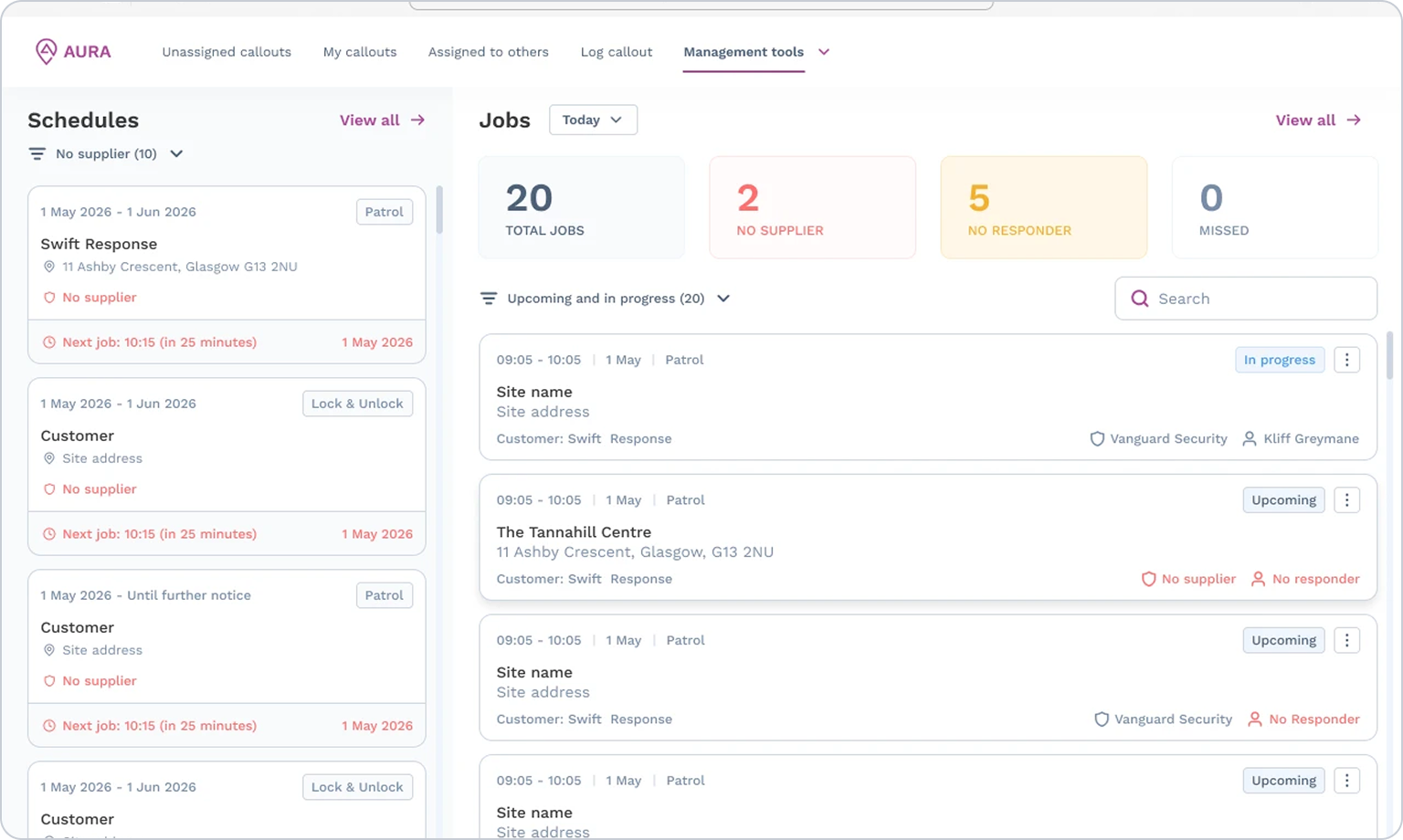Expand No supplier (10) schedule filter
The image size is (1403, 840).
click(176, 154)
